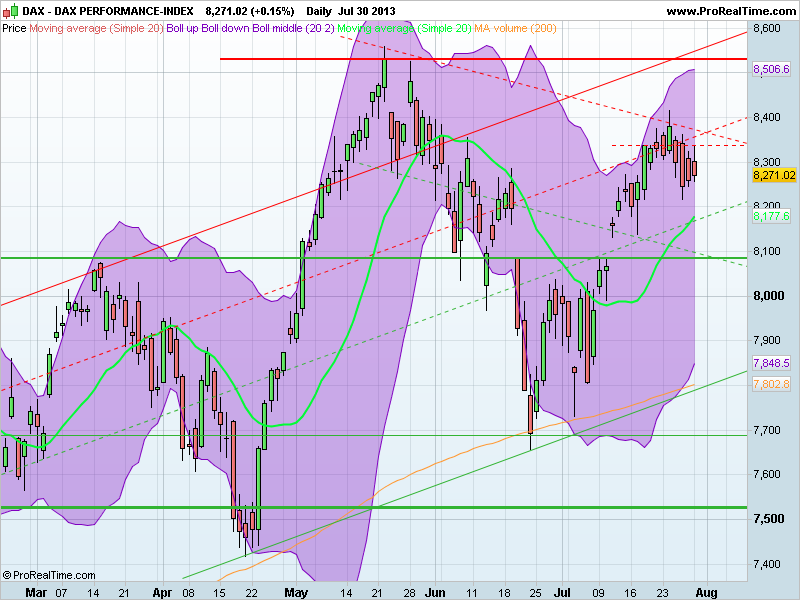The height and width of the screenshot is (600, 800).
Task: Click the 7,500 price axis label
Action: pyautogui.click(x=768, y=519)
